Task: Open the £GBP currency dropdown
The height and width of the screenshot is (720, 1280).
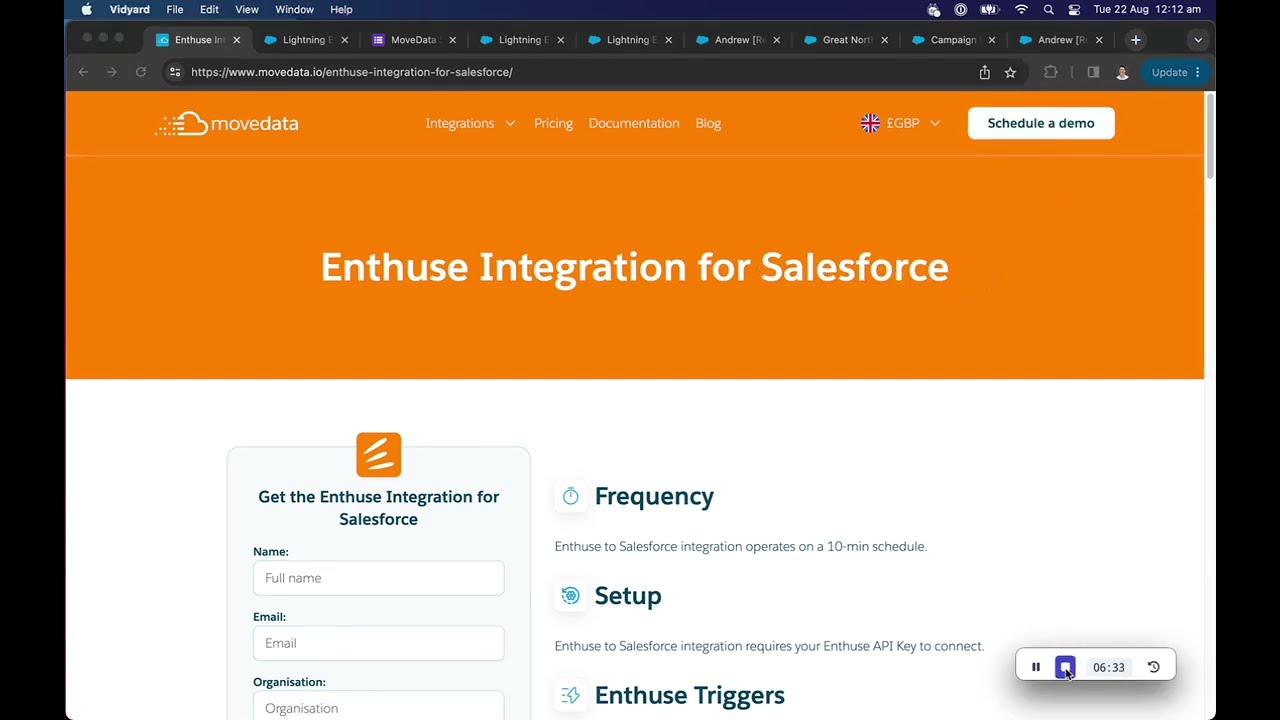Action: tap(901, 123)
